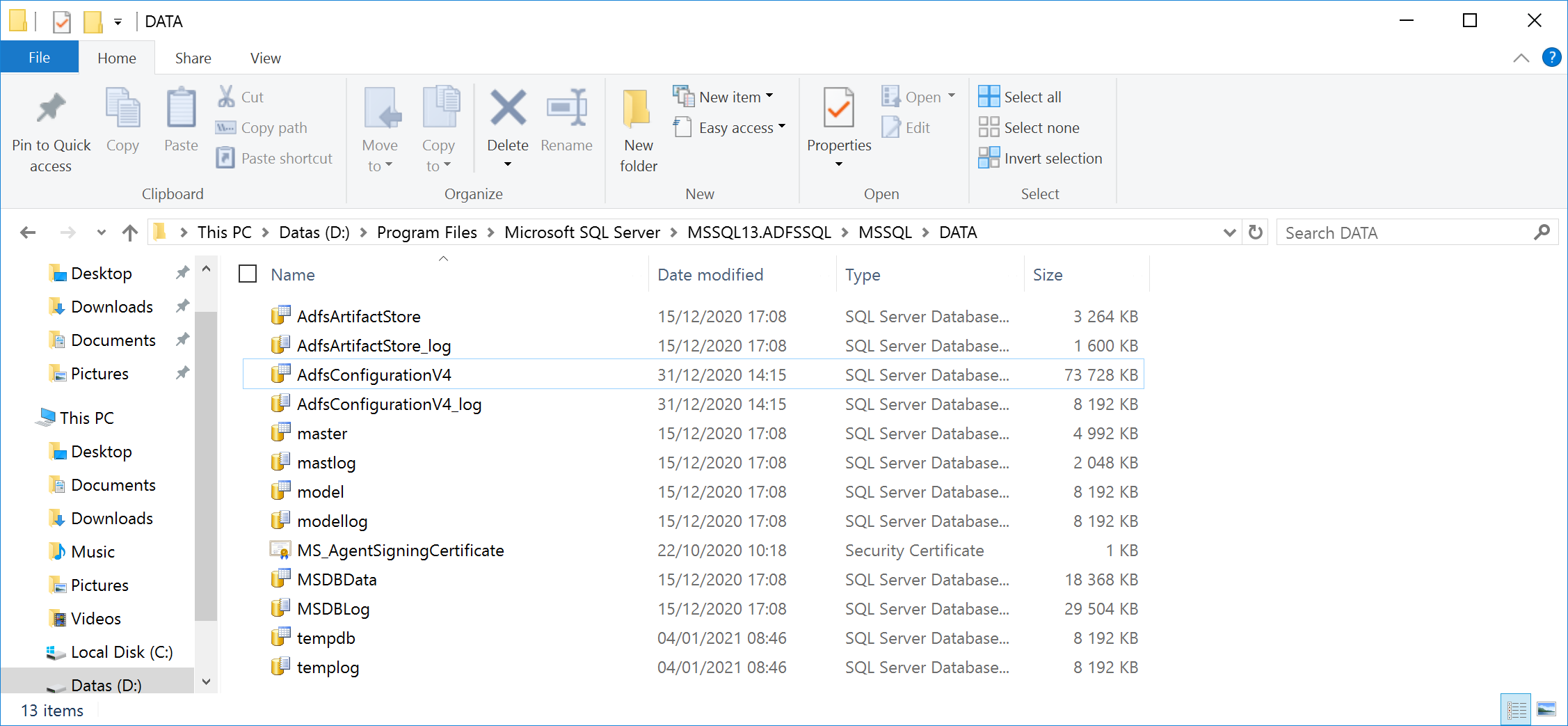Click Copy path in the ribbon
Screen dimensions: 1568x726
click(262, 128)
